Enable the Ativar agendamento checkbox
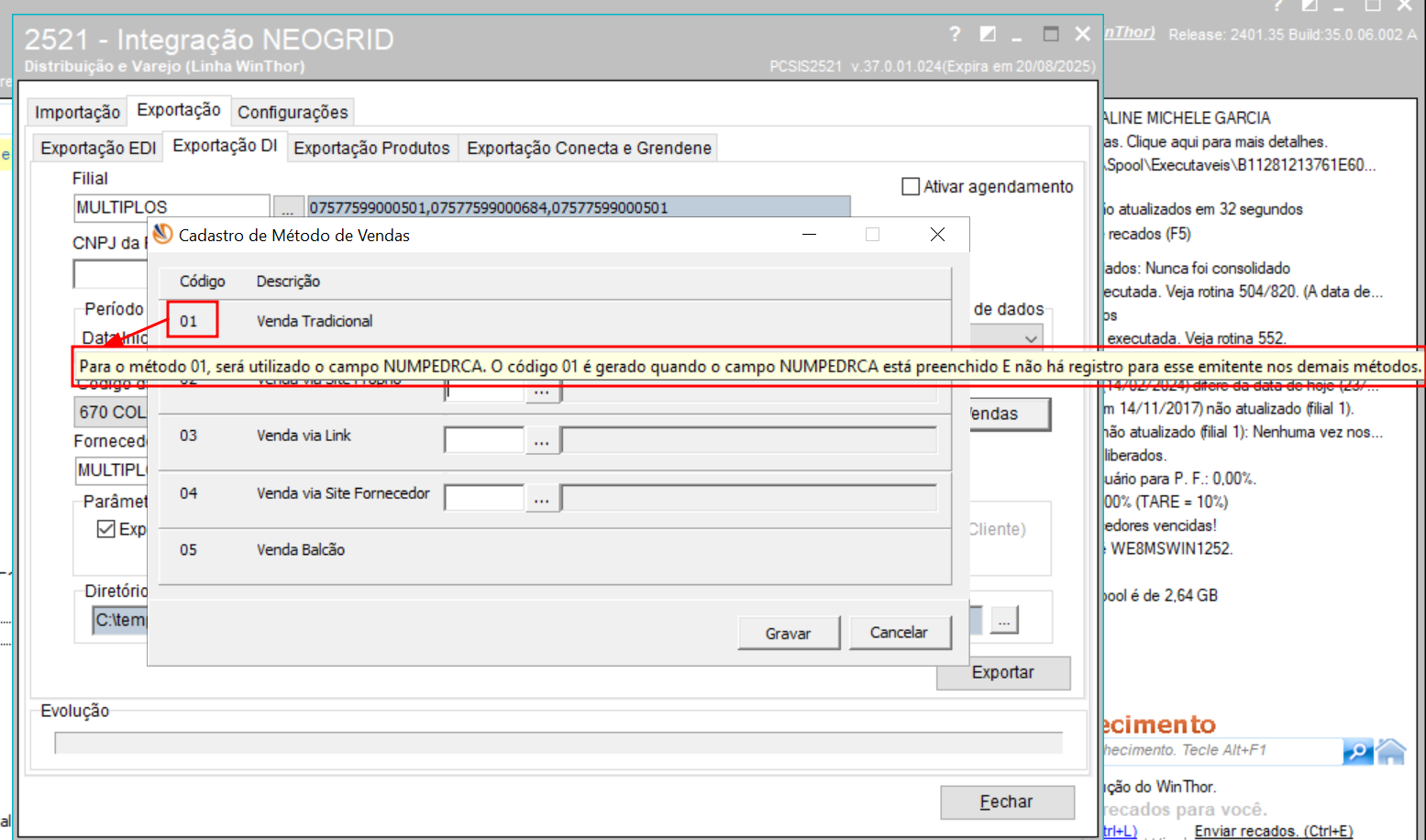1426x840 pixels. pyautogui.click(x=911, y=186)
